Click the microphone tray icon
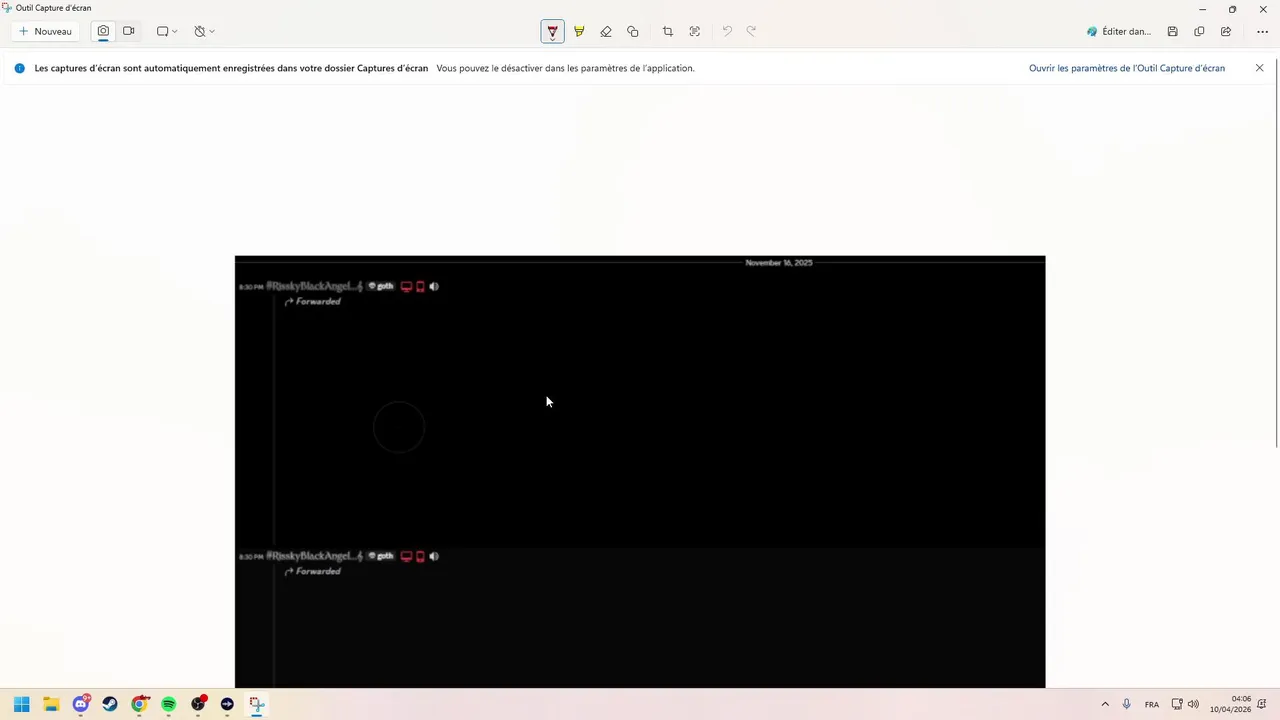Screen dimensions: 1280x720 pyautogui.click(x=1127, y=704)
